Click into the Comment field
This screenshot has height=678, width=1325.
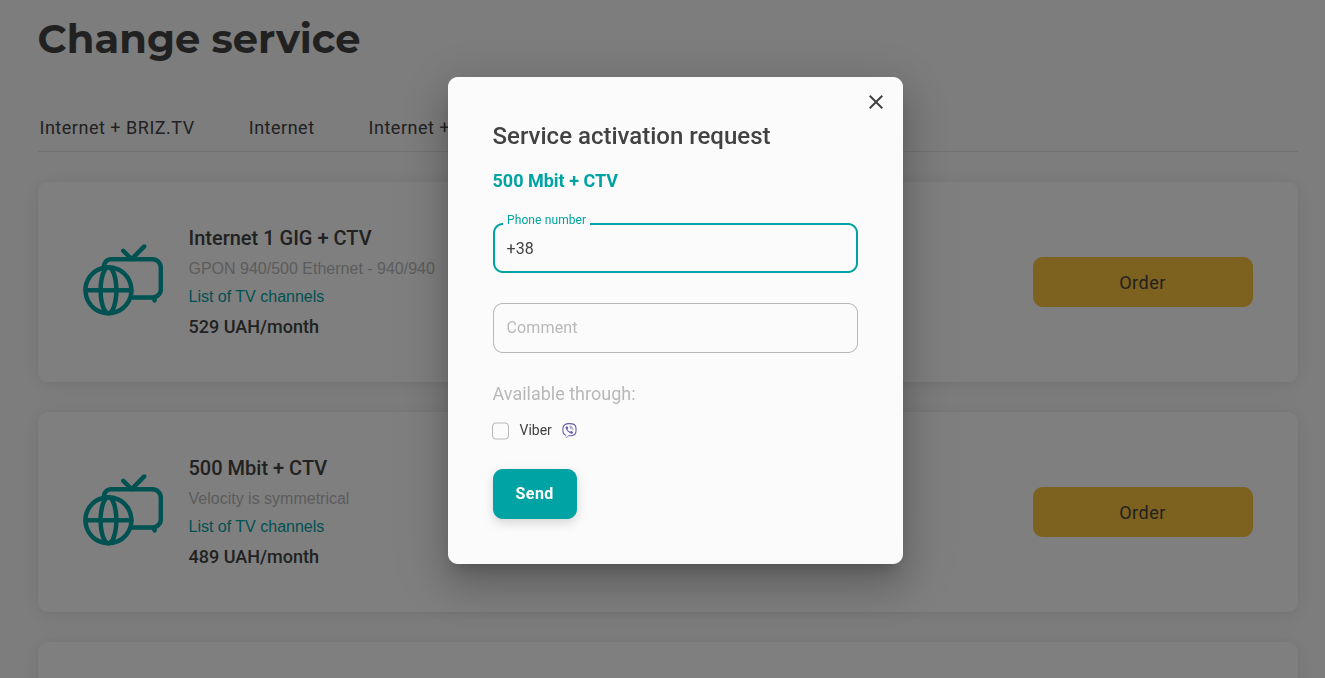click(x=675, y=328)
